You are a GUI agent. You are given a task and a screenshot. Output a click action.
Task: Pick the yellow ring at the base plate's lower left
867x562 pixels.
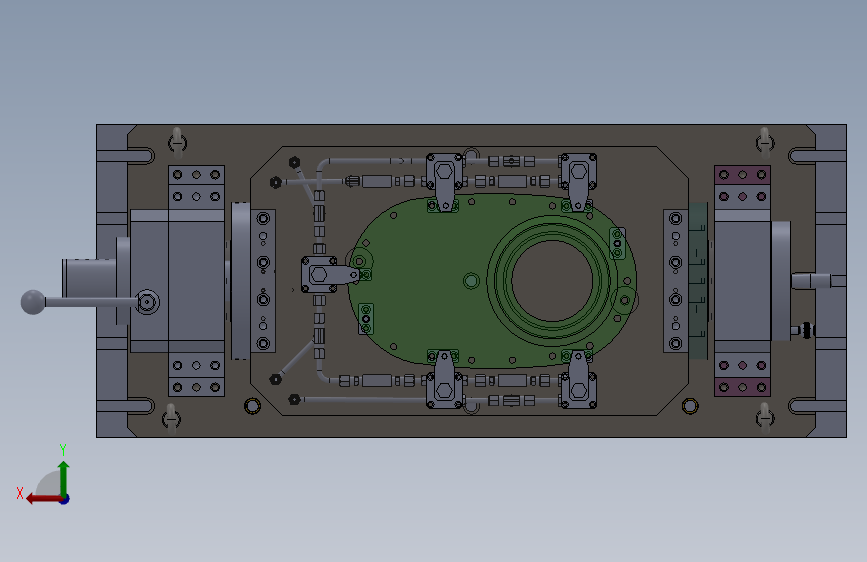(x=252, y=406)
